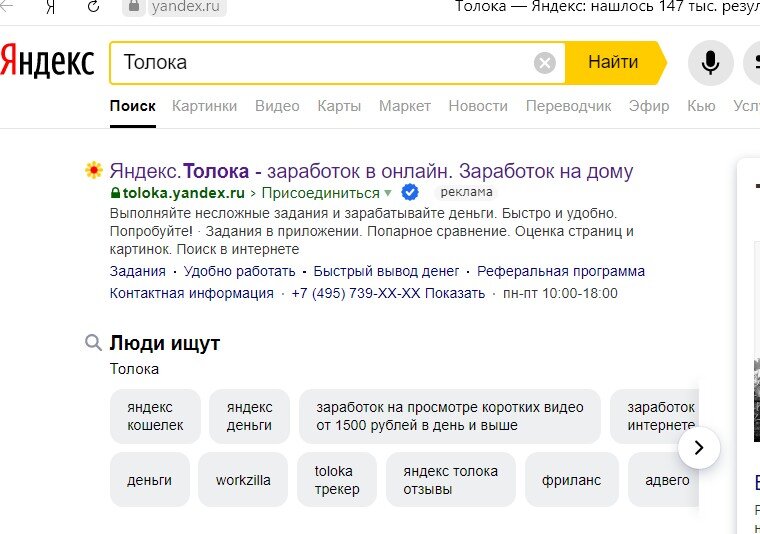Open the Быстрый вывод денег sitelink
This screenshot has width=760, height=534.
[386, 271]
